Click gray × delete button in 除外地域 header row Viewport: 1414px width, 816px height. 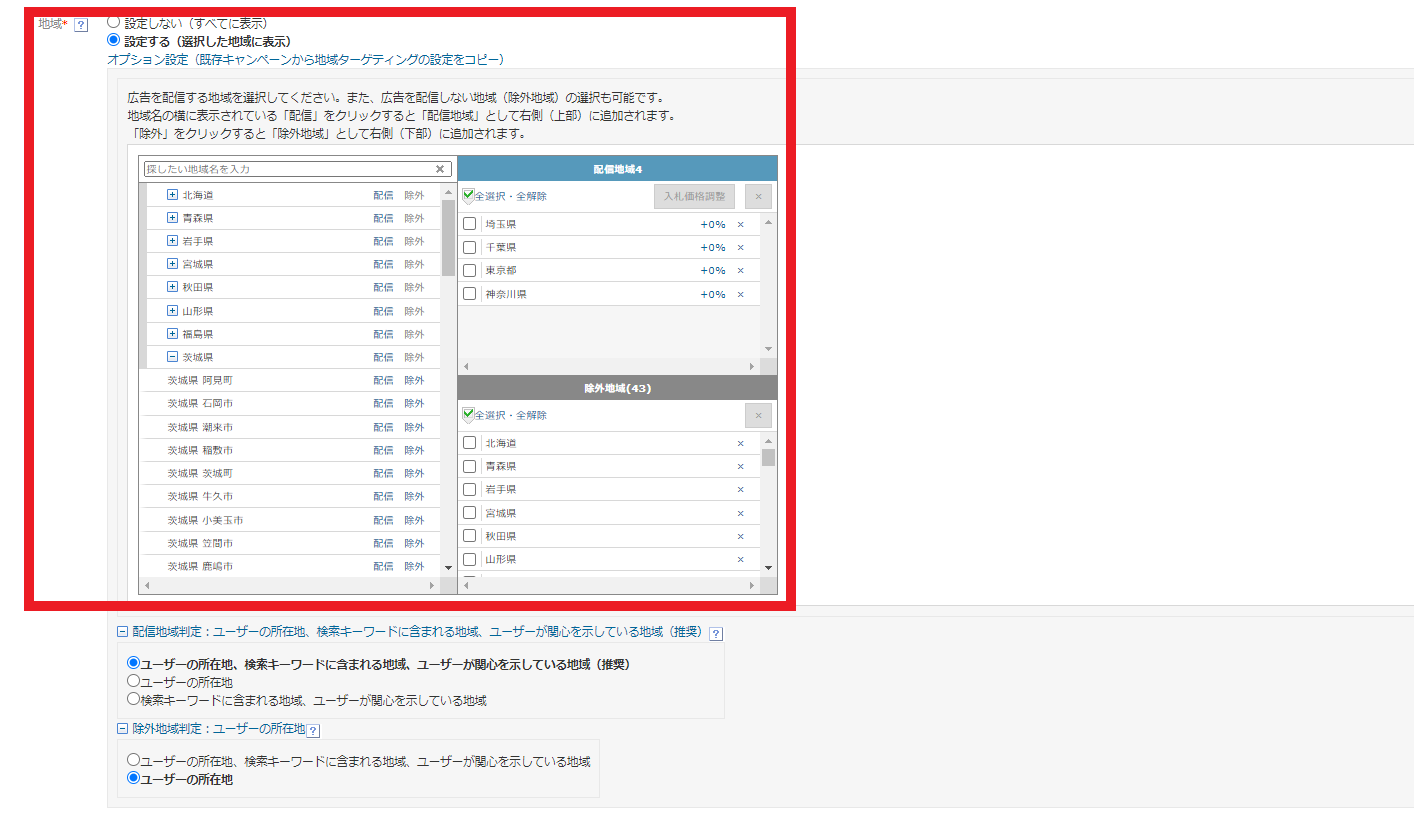tap(758, 415)
